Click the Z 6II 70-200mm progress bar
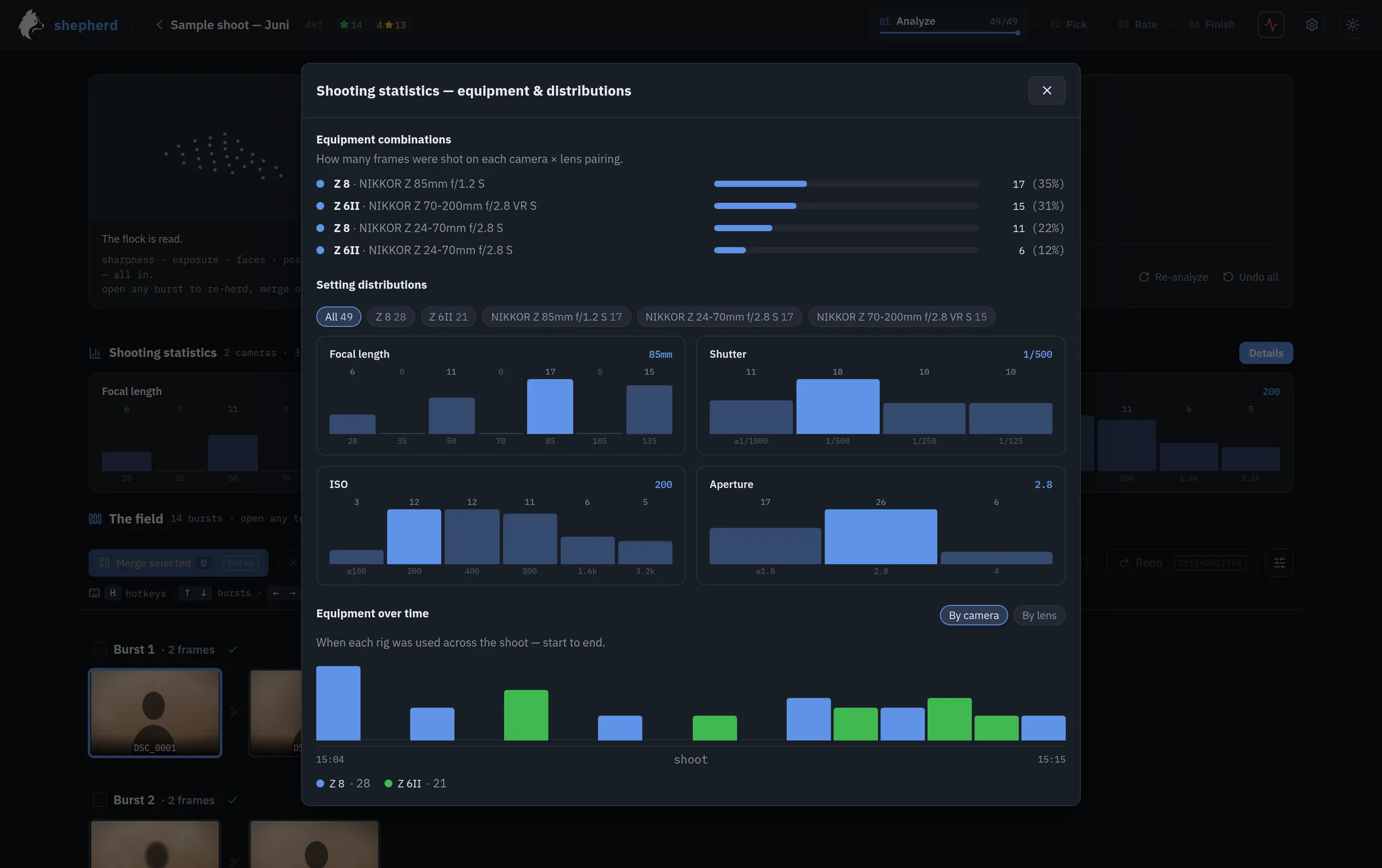1382x868 pixels. 846,206
